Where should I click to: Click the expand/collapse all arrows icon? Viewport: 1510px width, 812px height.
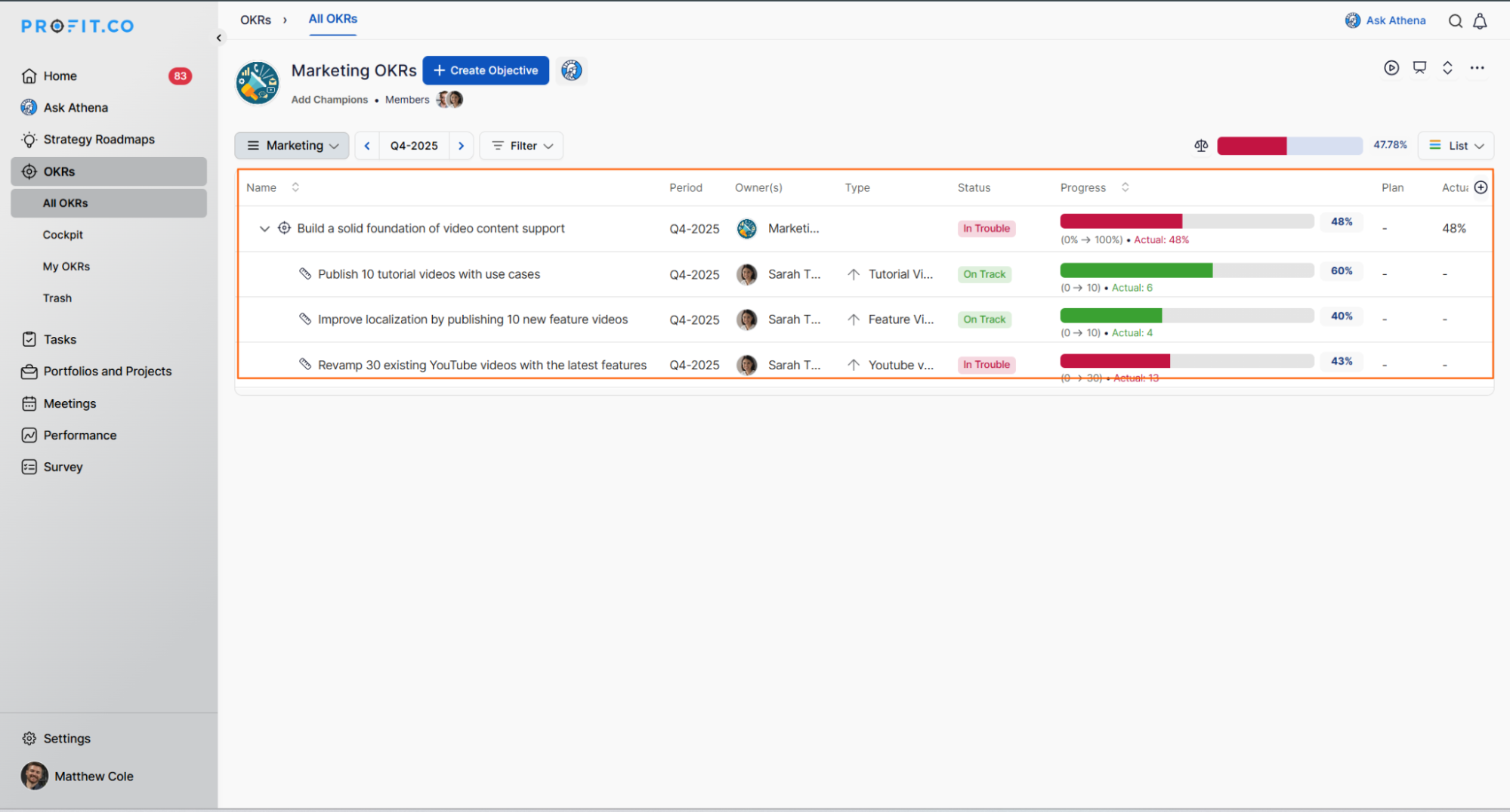click(1447, 68)
